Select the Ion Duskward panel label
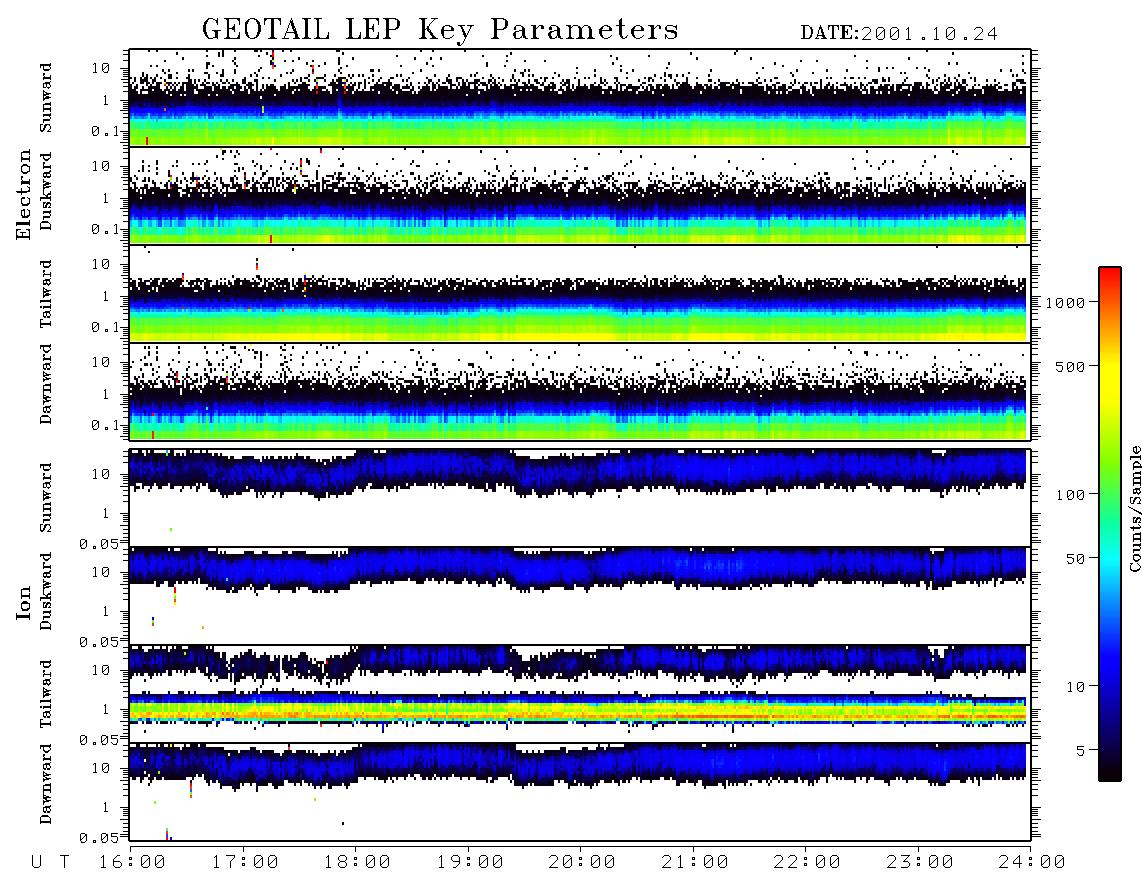 pyautogui.click(x=46, y=591)
